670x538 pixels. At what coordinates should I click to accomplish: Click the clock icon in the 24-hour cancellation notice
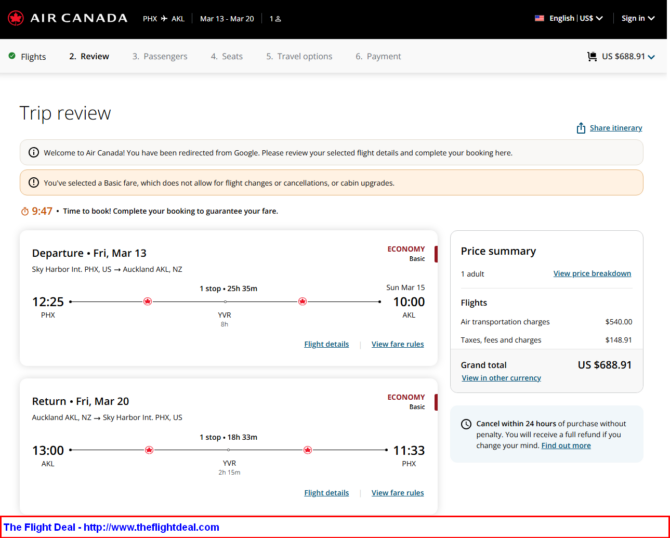[466, 424]
